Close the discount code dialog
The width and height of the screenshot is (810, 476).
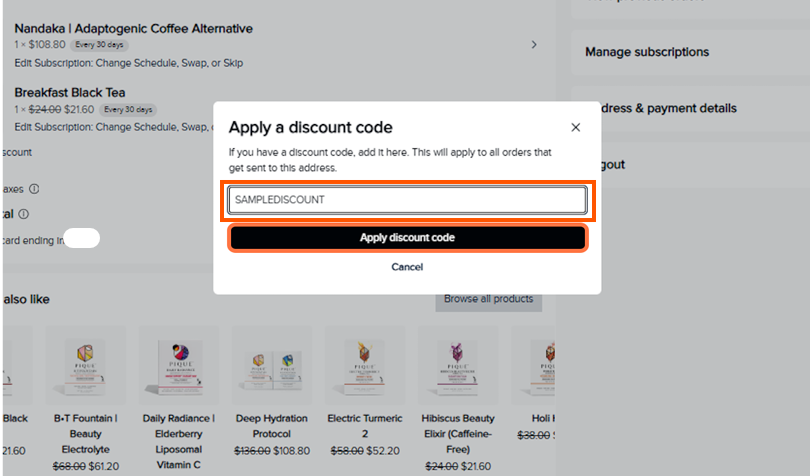pyautogui.click(x=575, y=128)
